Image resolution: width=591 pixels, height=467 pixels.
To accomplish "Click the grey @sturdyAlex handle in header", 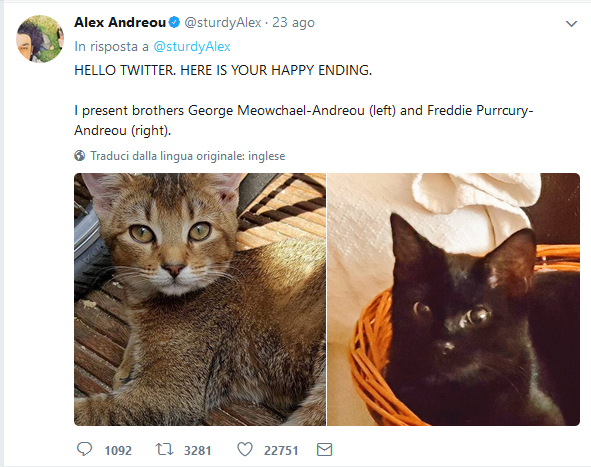I will point(223,23).
